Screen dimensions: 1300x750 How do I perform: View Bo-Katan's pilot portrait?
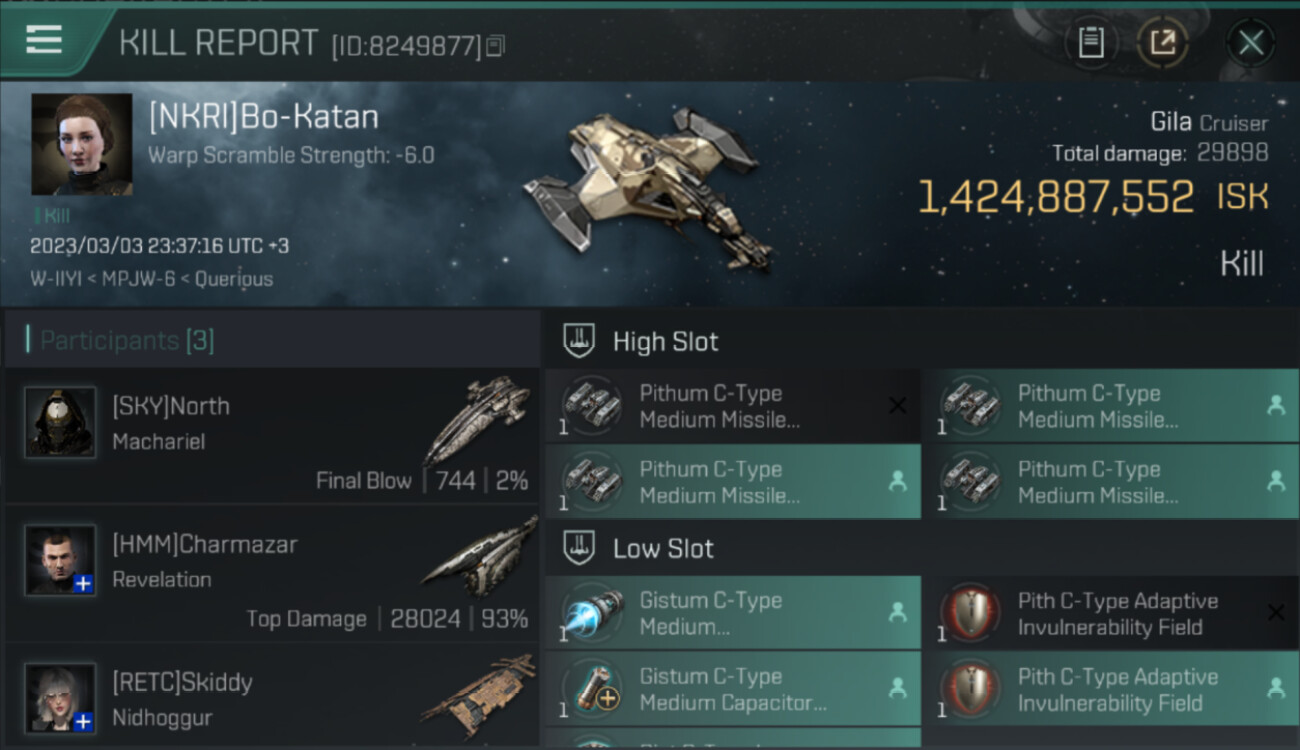pyautogui.click(x=81, y=144)
